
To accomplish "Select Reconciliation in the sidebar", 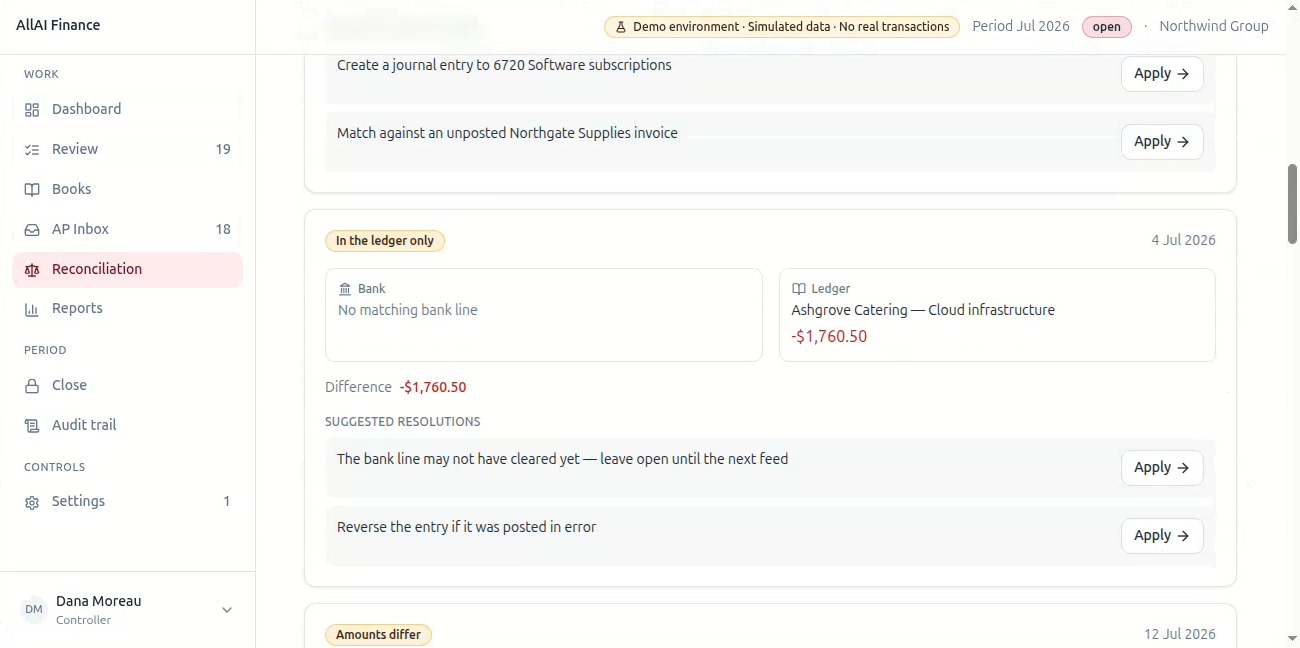I will [127, 270].
